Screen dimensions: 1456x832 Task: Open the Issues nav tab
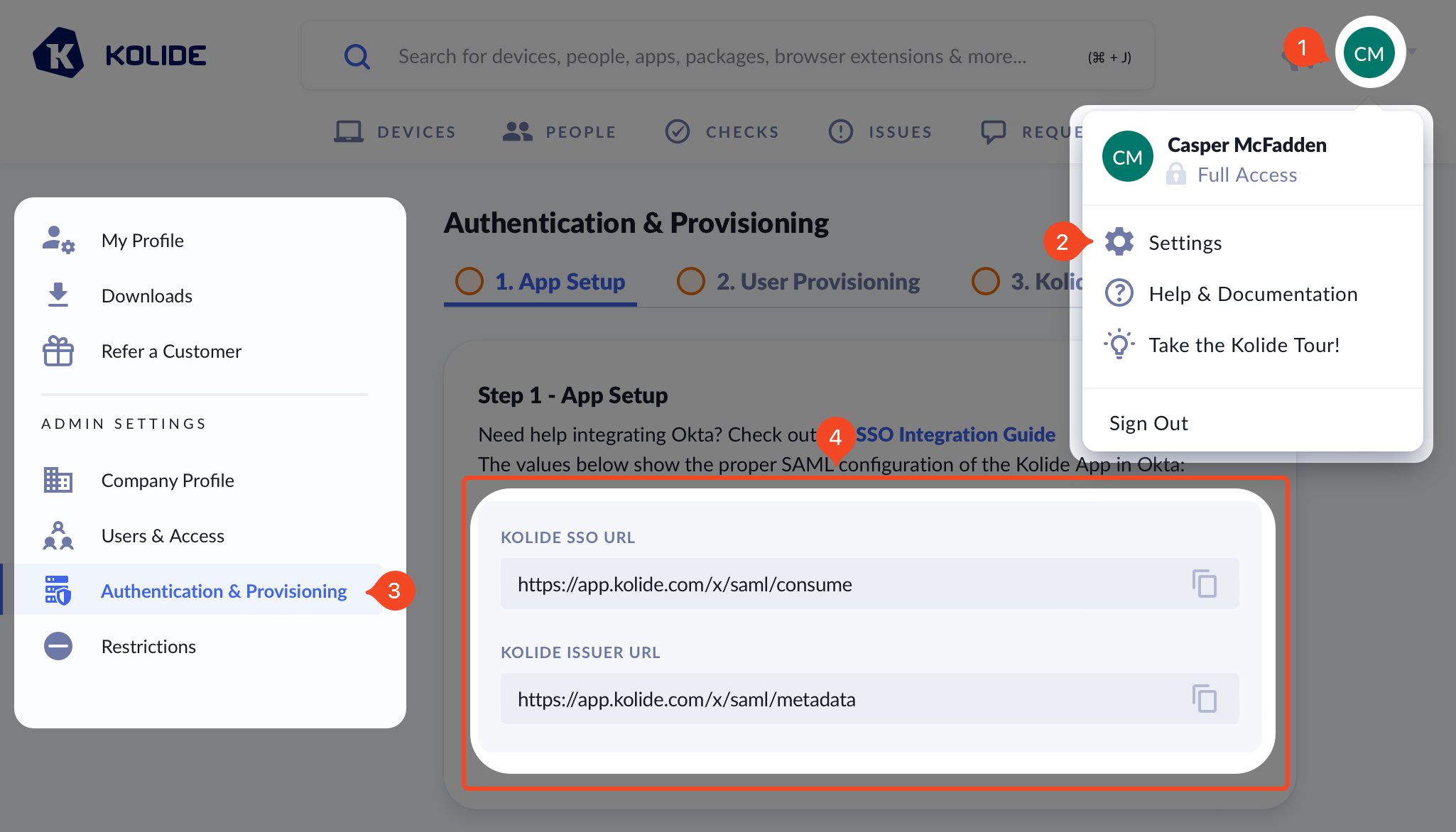point(879,132)
